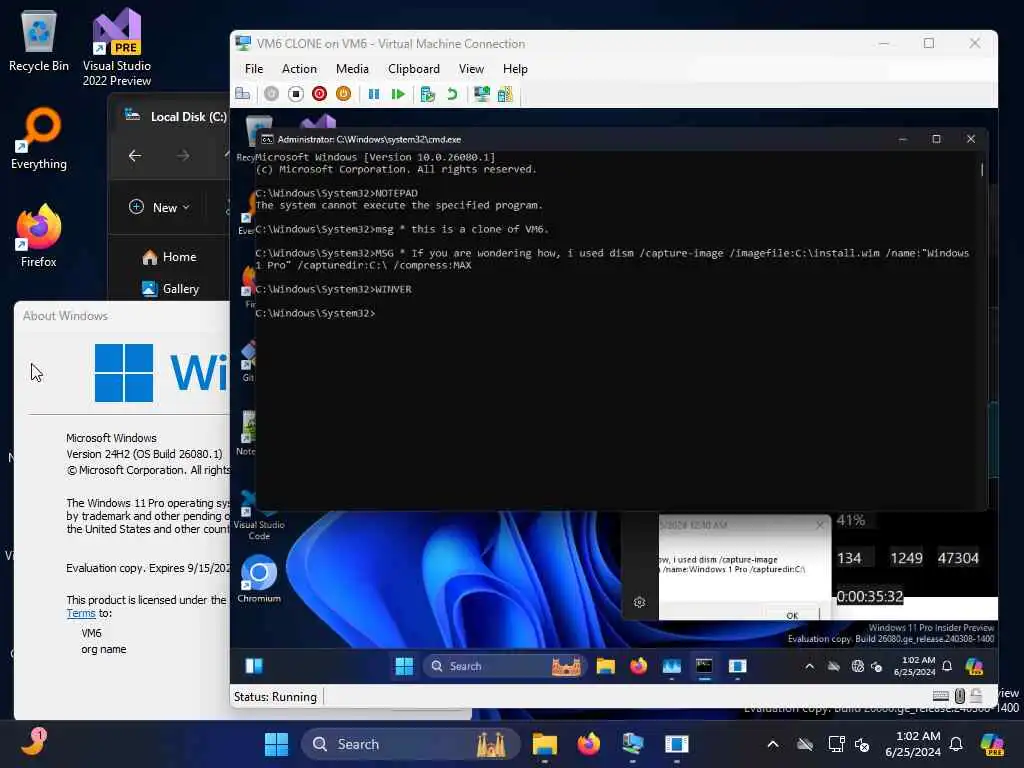Expand the host system tray hidden icons
The height and width of the screenshot is (768, 1024).
click(773, 744)
